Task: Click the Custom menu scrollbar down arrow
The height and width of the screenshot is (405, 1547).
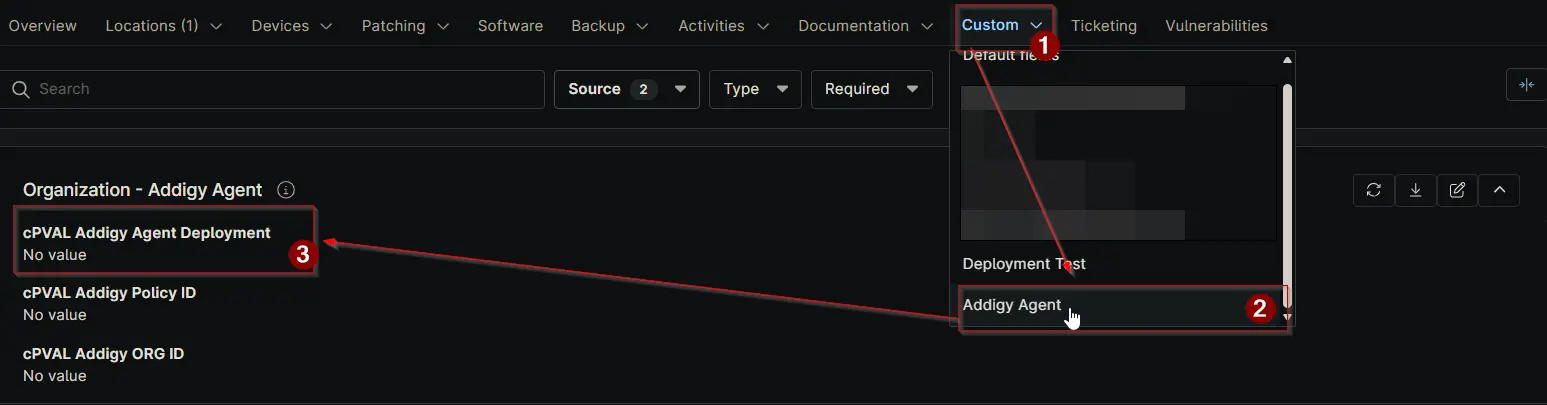Action: tap(1287, 317)
